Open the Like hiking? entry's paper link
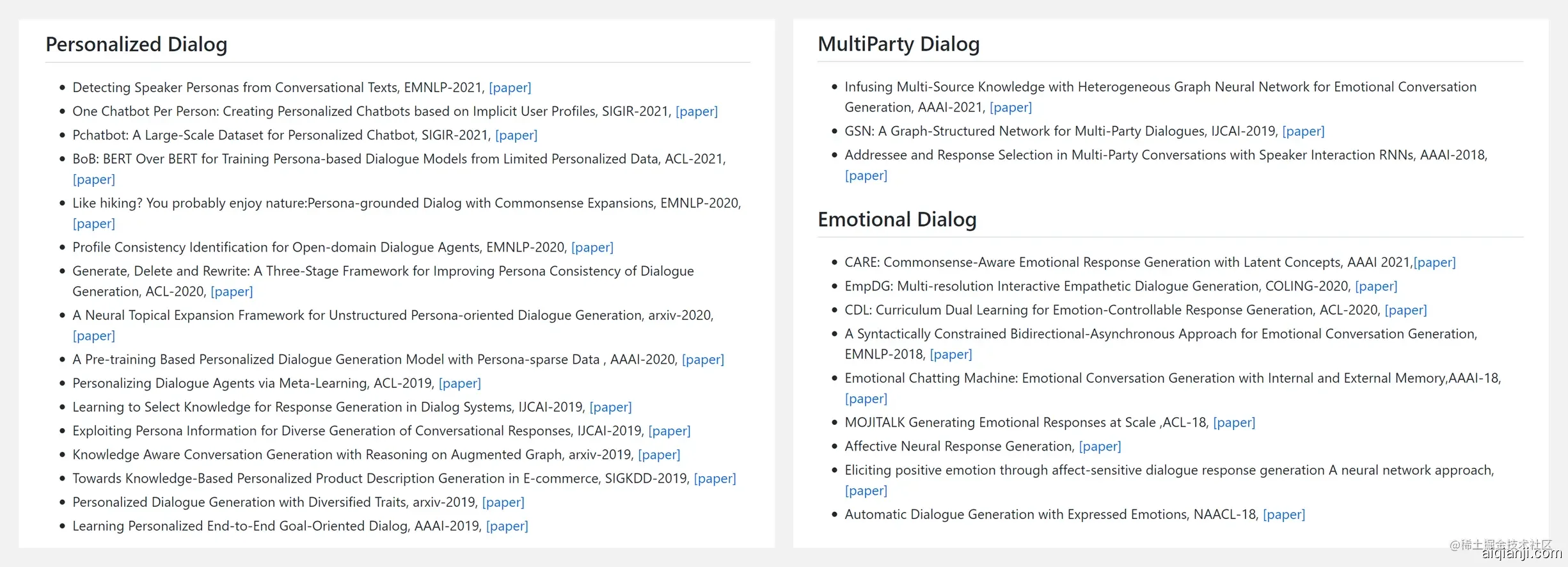The width and height of the screenshot is (1568, 567). coord(94,223)
